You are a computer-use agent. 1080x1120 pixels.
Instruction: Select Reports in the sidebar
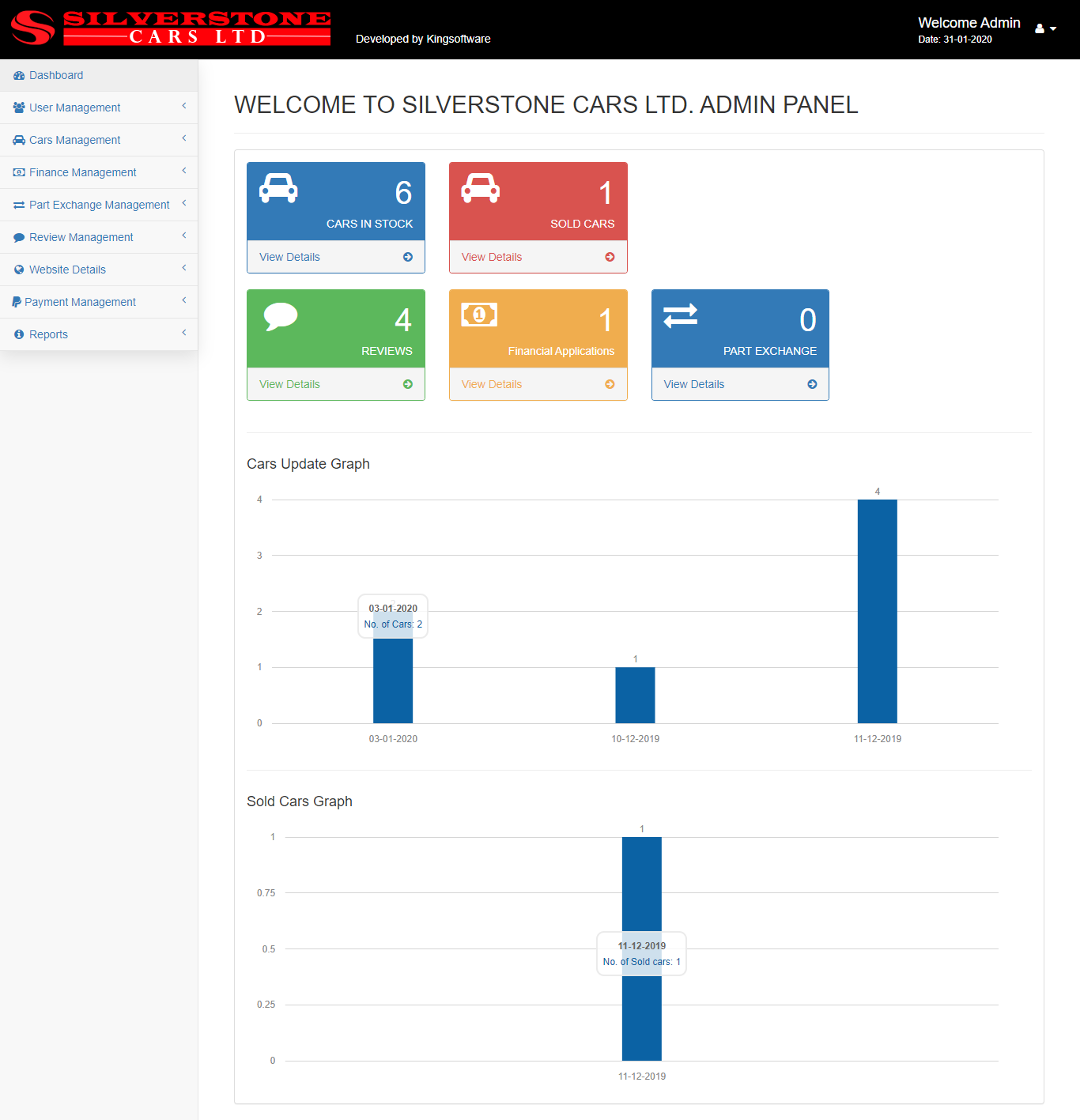click(x=48, y=334)
